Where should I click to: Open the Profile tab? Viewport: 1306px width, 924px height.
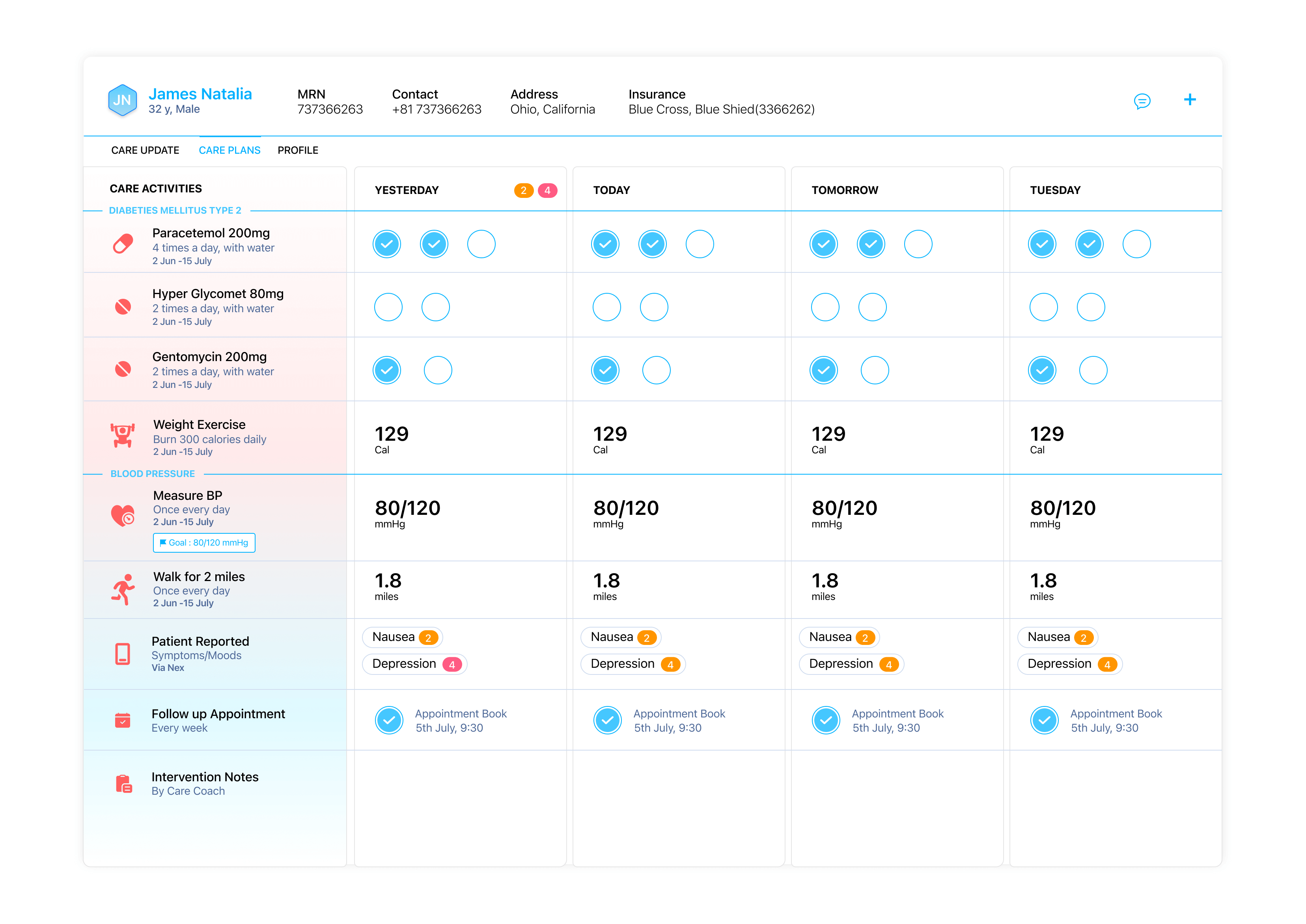[x=298, y=150]
